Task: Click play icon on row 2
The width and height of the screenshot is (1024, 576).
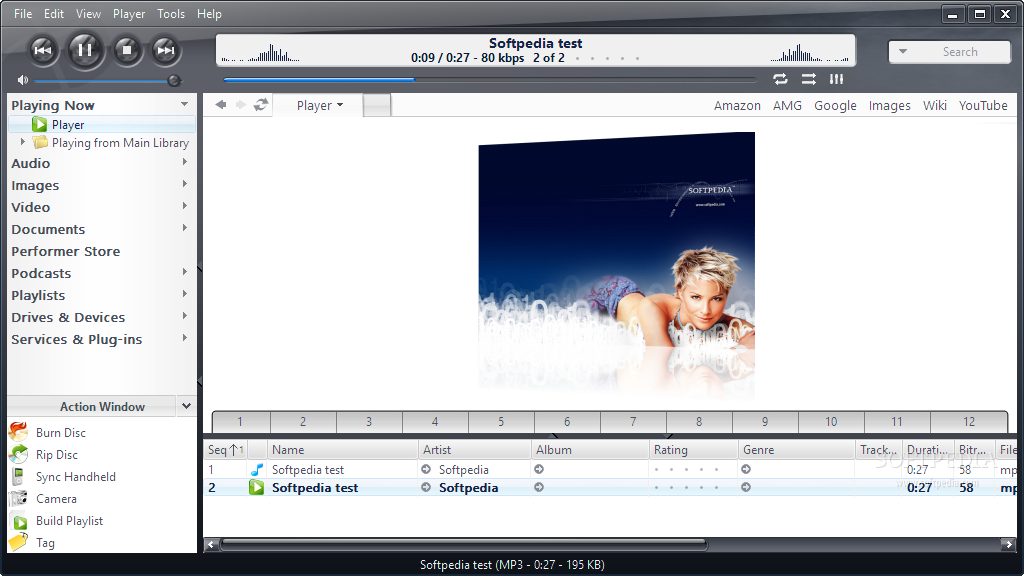Action: [257, 487]
